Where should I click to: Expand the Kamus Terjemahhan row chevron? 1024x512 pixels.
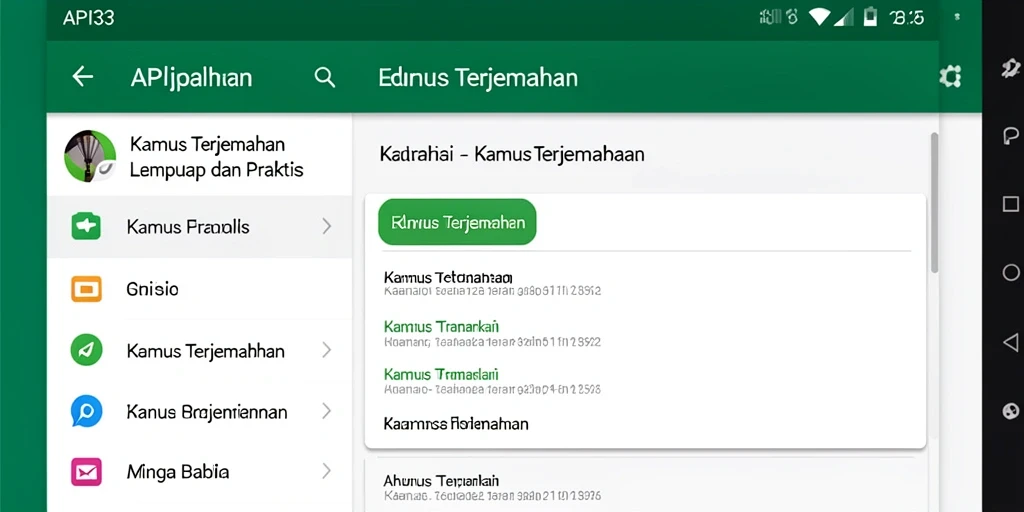[x=327, y=351]
